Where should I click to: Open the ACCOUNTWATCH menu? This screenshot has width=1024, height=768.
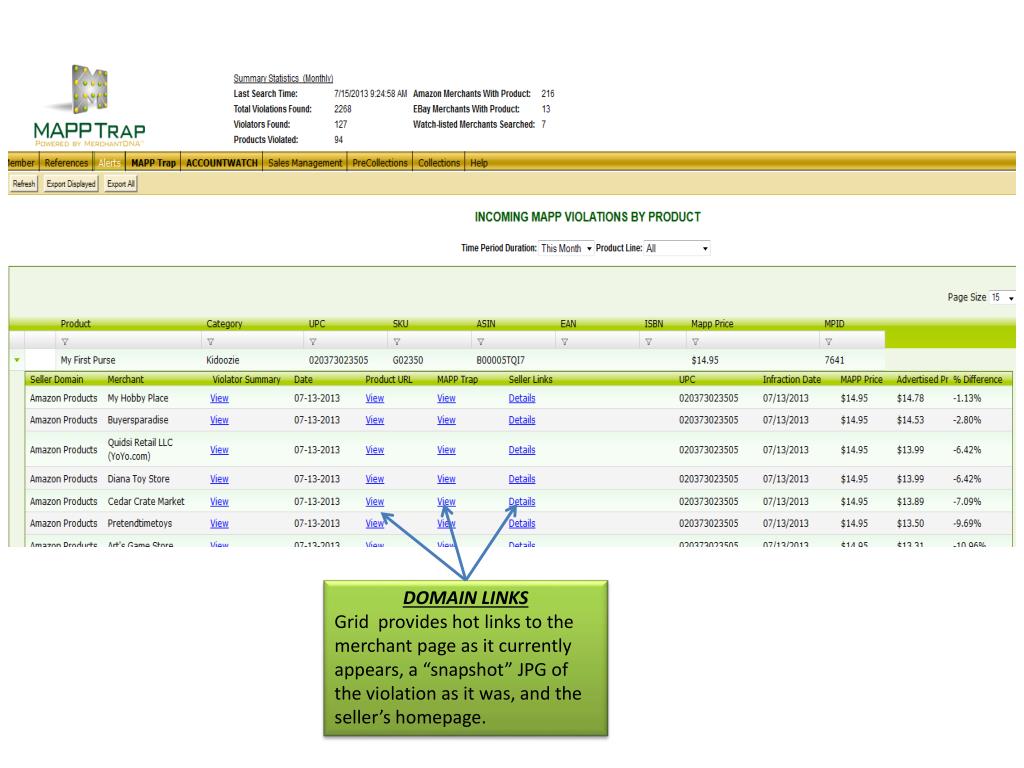click(222, 163)
